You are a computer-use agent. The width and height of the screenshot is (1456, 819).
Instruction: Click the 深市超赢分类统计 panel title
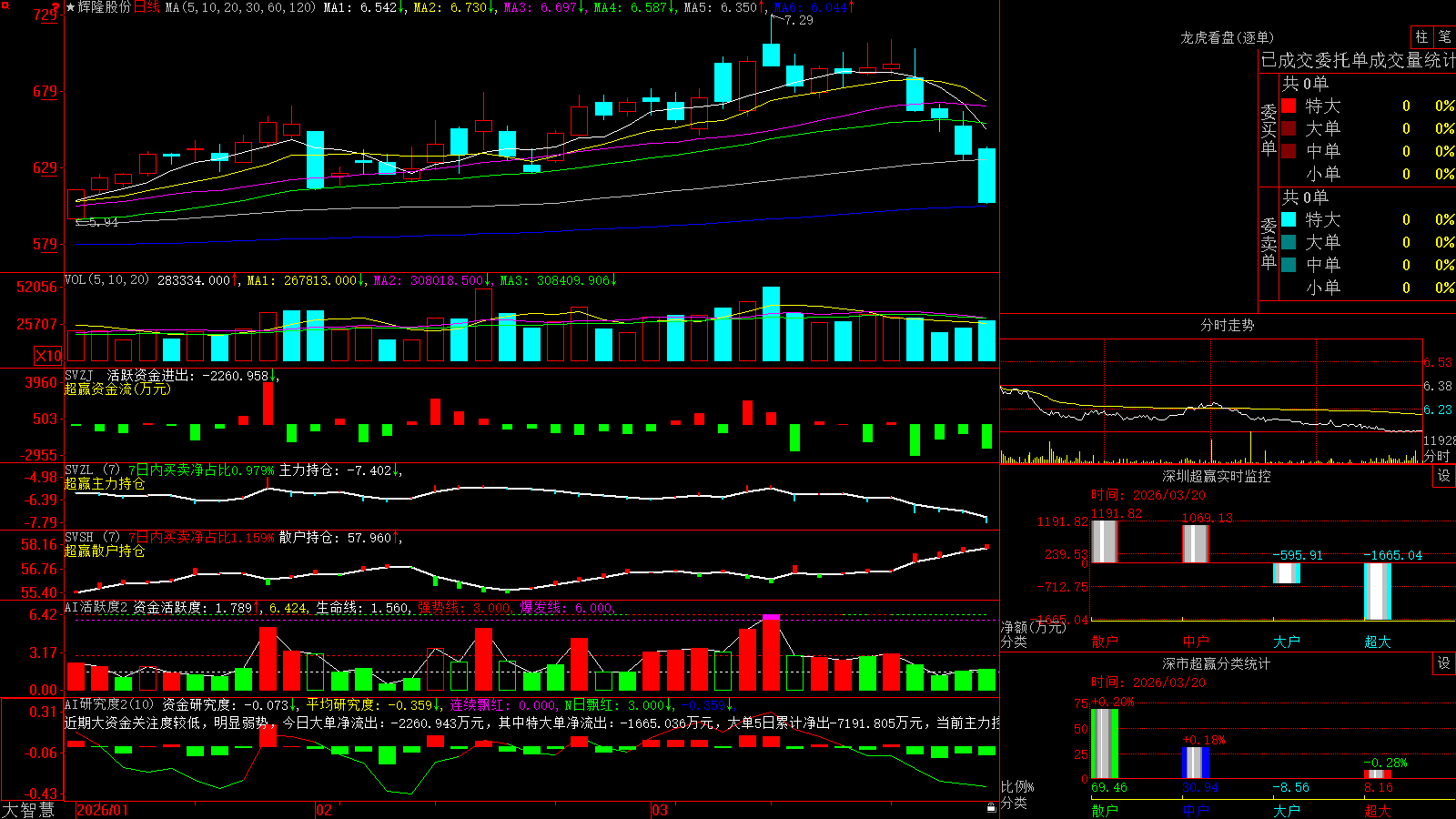pyautogui.click(x=1217, y=663)
